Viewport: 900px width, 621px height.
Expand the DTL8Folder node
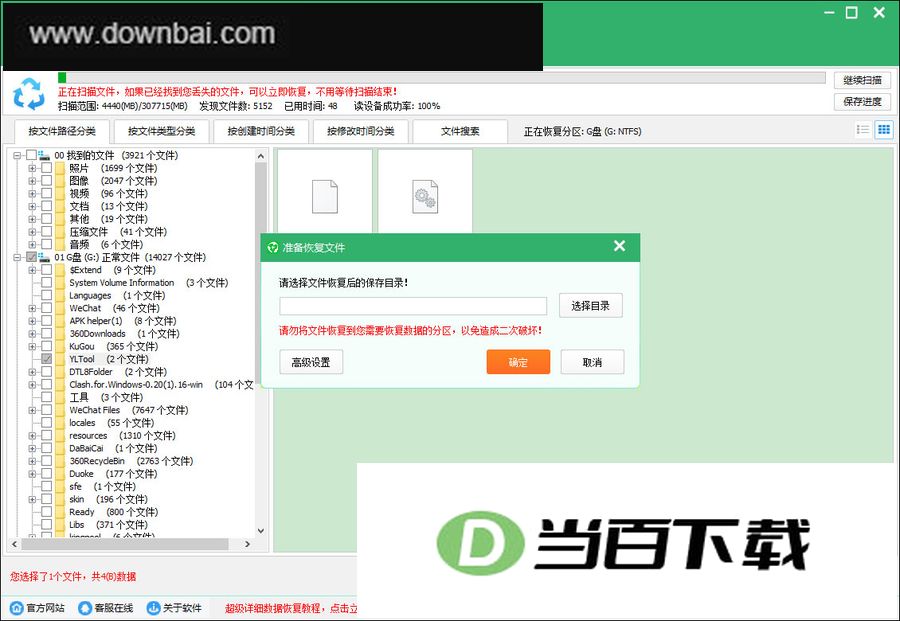pyautogui.click(x=32, y=372)
